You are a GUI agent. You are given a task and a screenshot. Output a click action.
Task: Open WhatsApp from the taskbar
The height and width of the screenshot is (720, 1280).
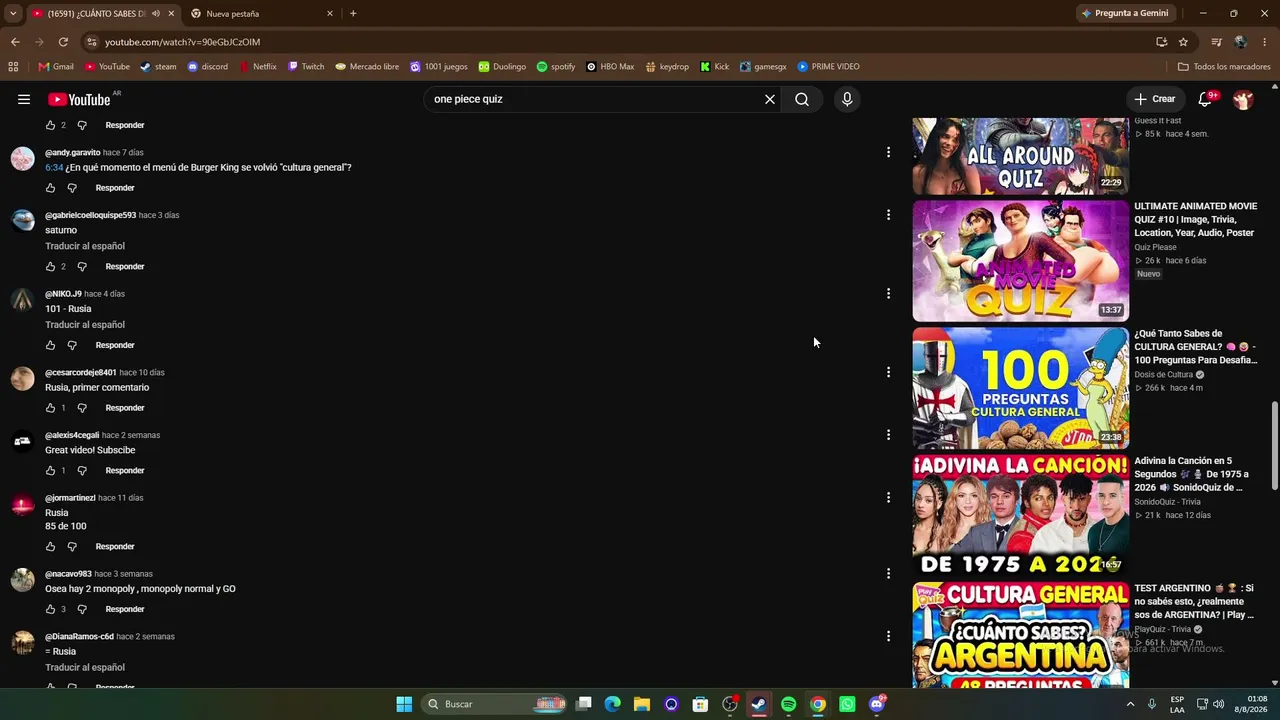[x=847, y=704]
